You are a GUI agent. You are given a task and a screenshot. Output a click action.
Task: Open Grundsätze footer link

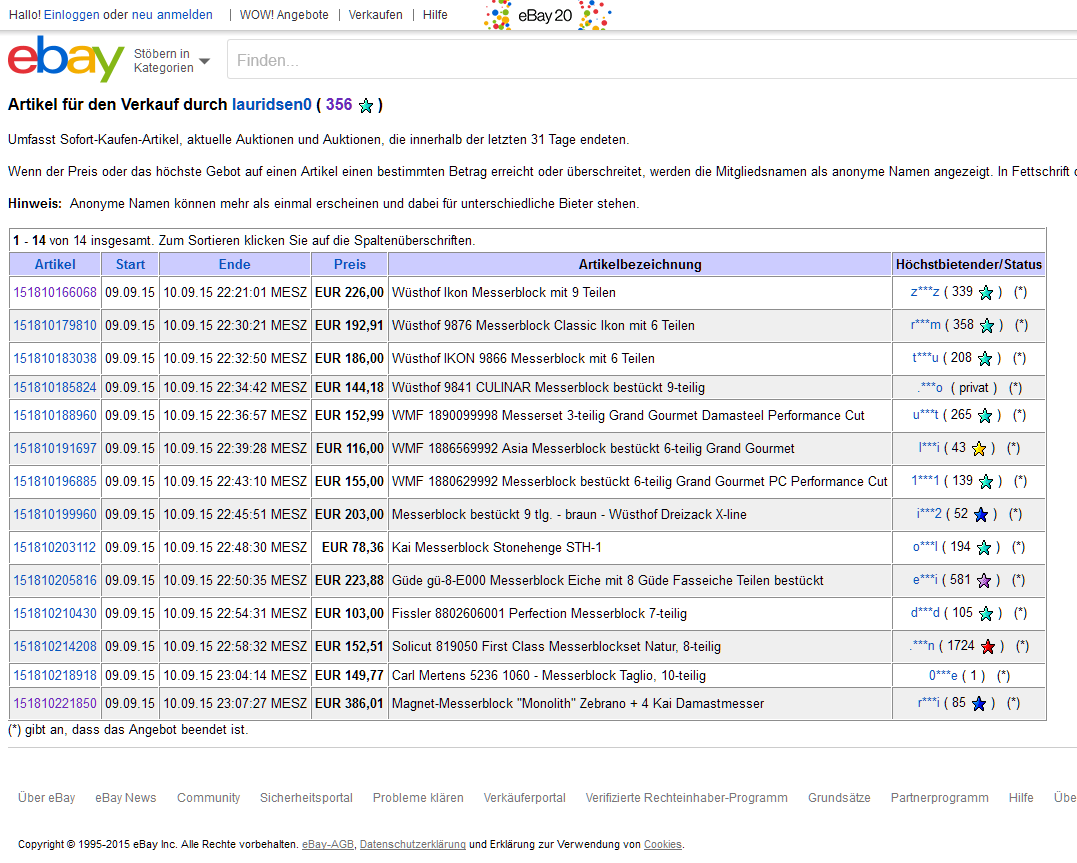[839, 798]
